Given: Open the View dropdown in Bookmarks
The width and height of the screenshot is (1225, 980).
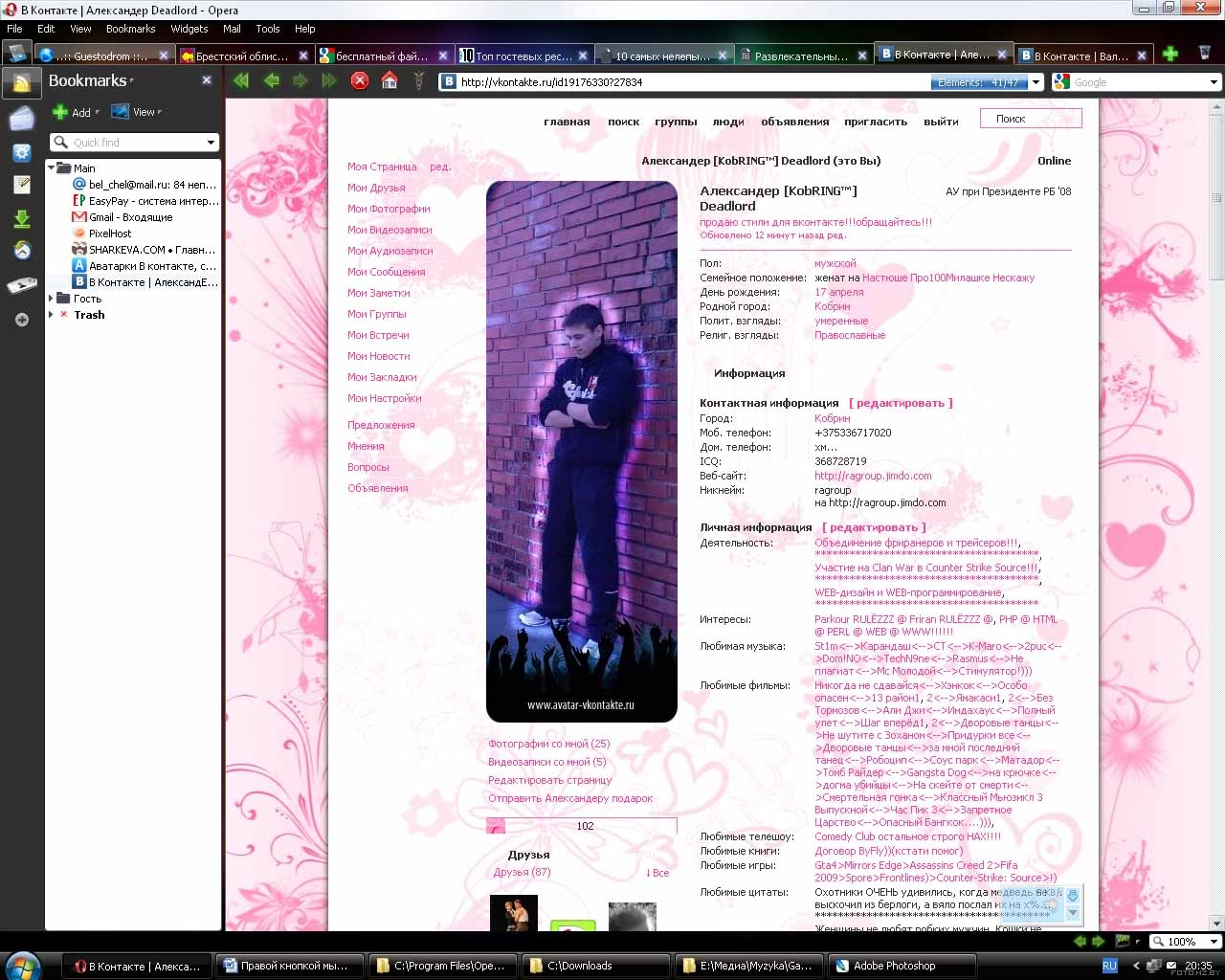Looking at the screenshot, I should click(136, 112).
